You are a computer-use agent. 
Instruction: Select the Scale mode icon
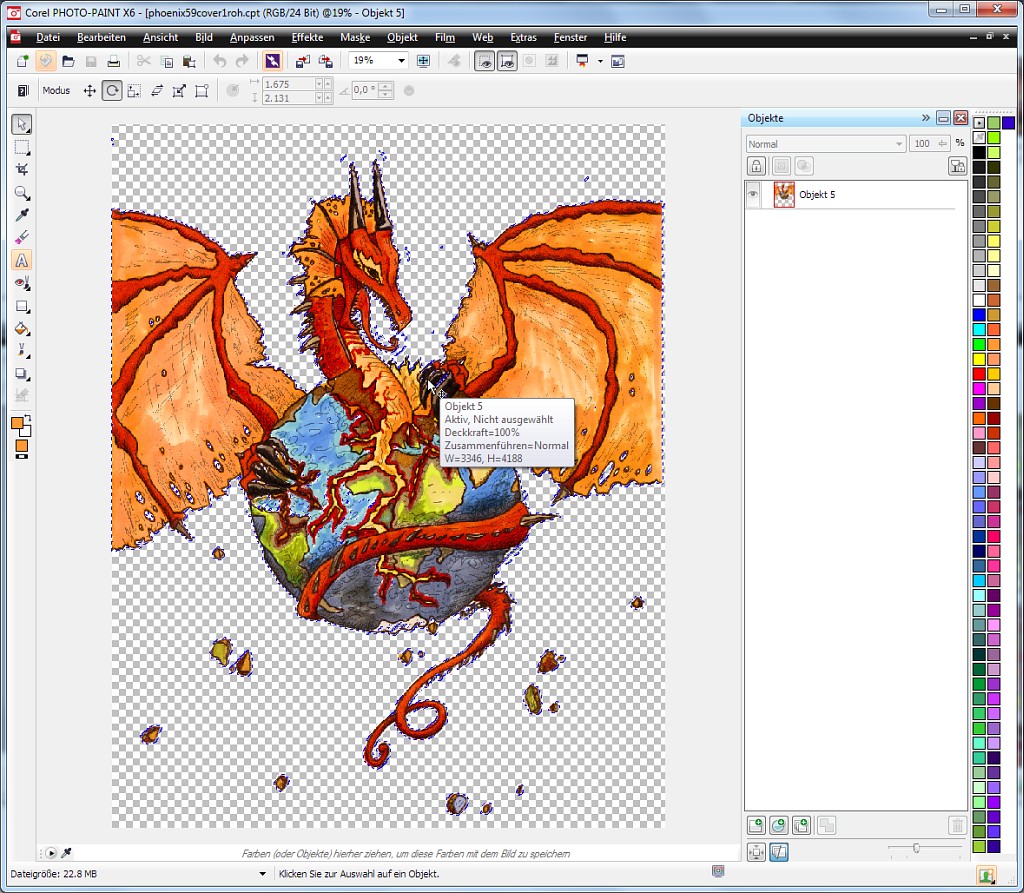[x=134, y=91]
